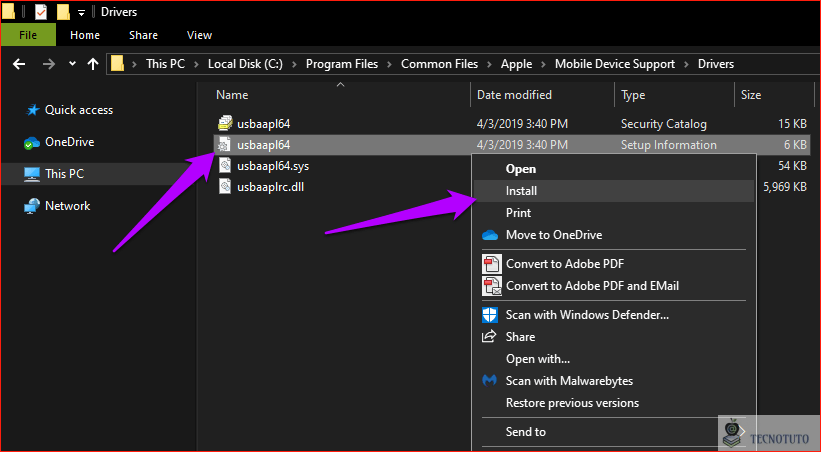
Task: Go up one folder level arrow
Action: [93, 64]
